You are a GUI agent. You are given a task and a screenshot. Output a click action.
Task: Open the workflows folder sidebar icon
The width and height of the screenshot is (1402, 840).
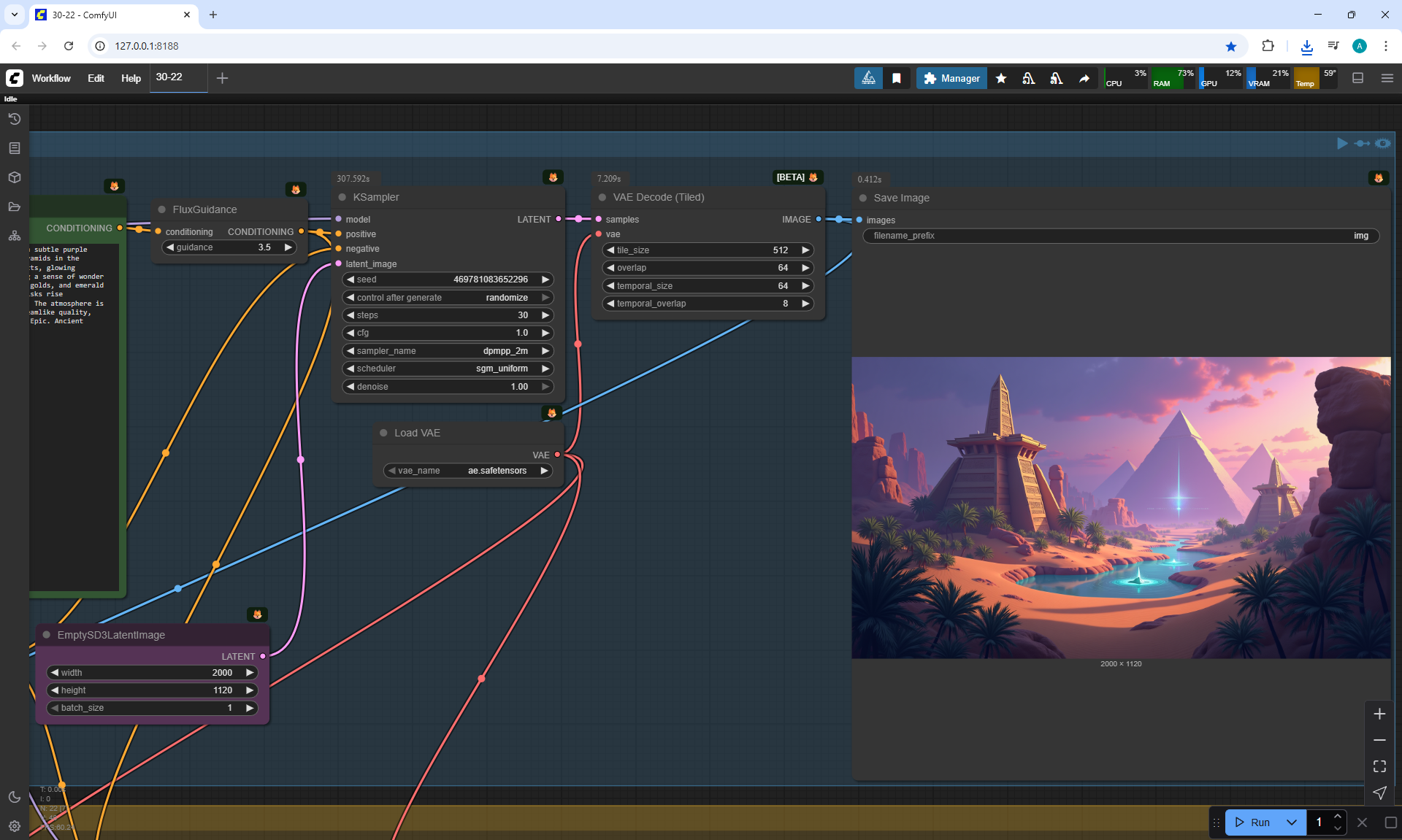coord(14,207)
